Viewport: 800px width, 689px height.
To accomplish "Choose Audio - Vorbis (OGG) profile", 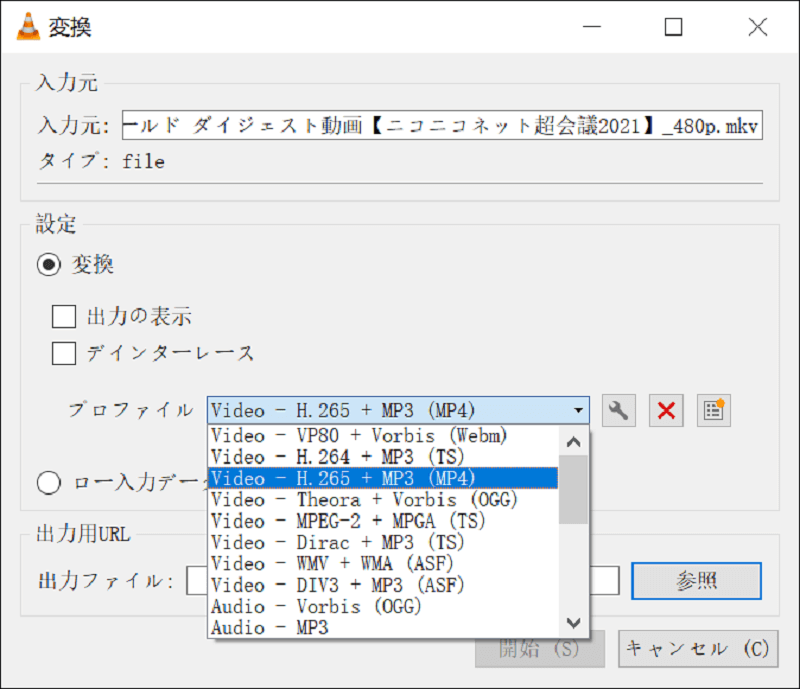I will tap(383, 607).
